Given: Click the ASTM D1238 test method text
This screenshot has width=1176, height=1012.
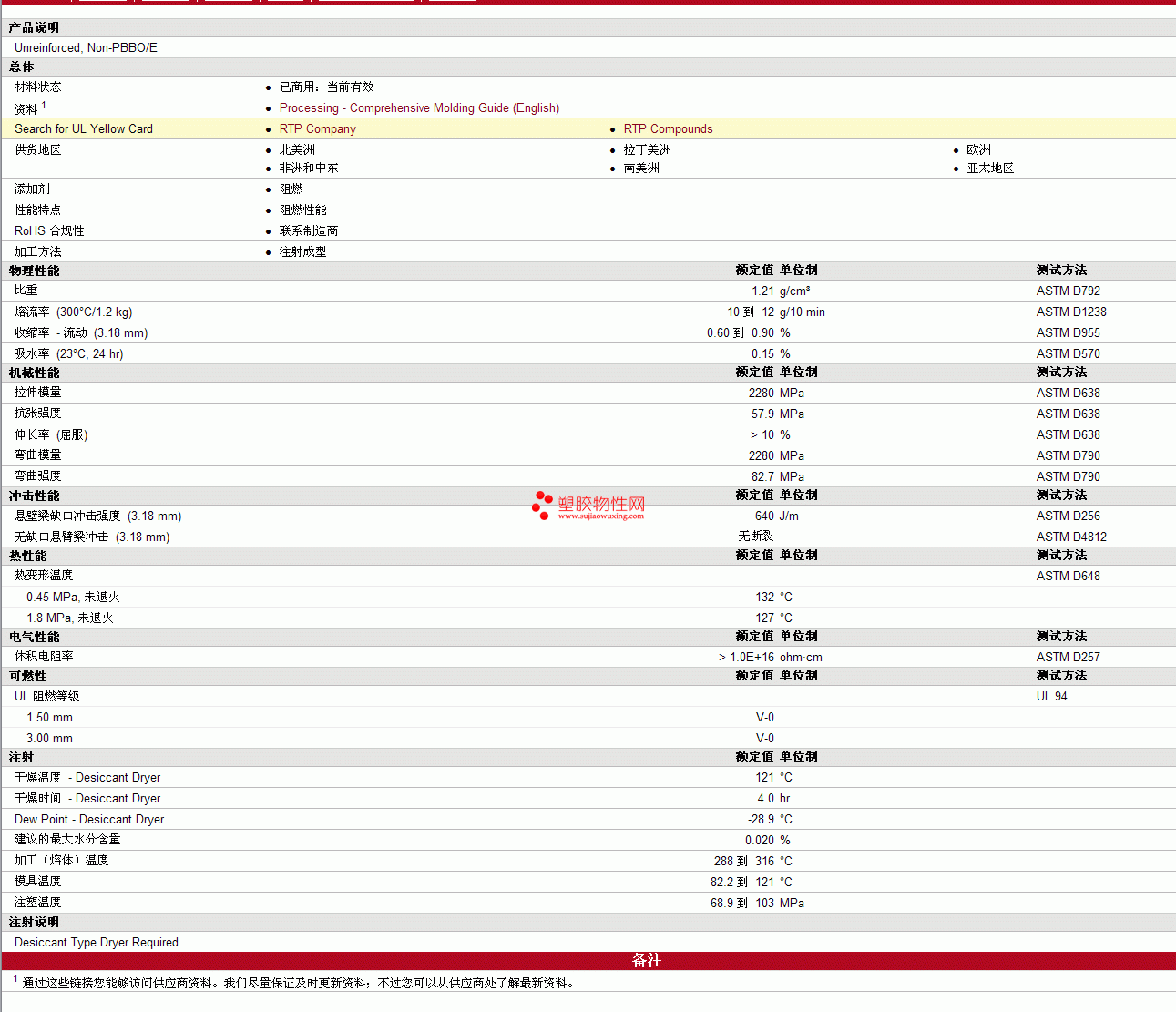Looking at the screenshot, I should pyautogui.click(x=1071, y=312).
